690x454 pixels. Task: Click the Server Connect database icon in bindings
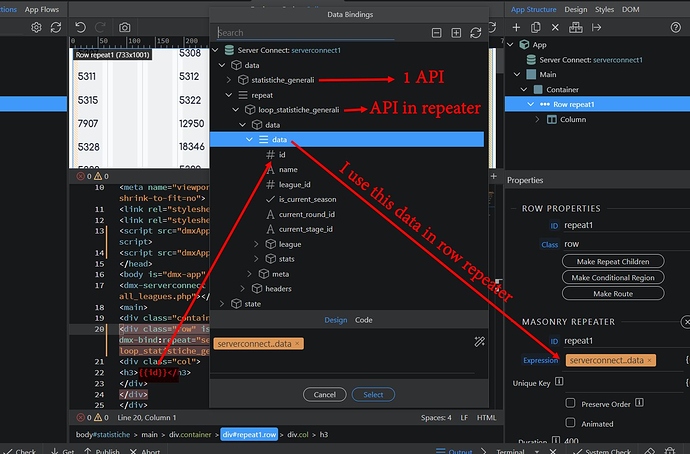229,50
